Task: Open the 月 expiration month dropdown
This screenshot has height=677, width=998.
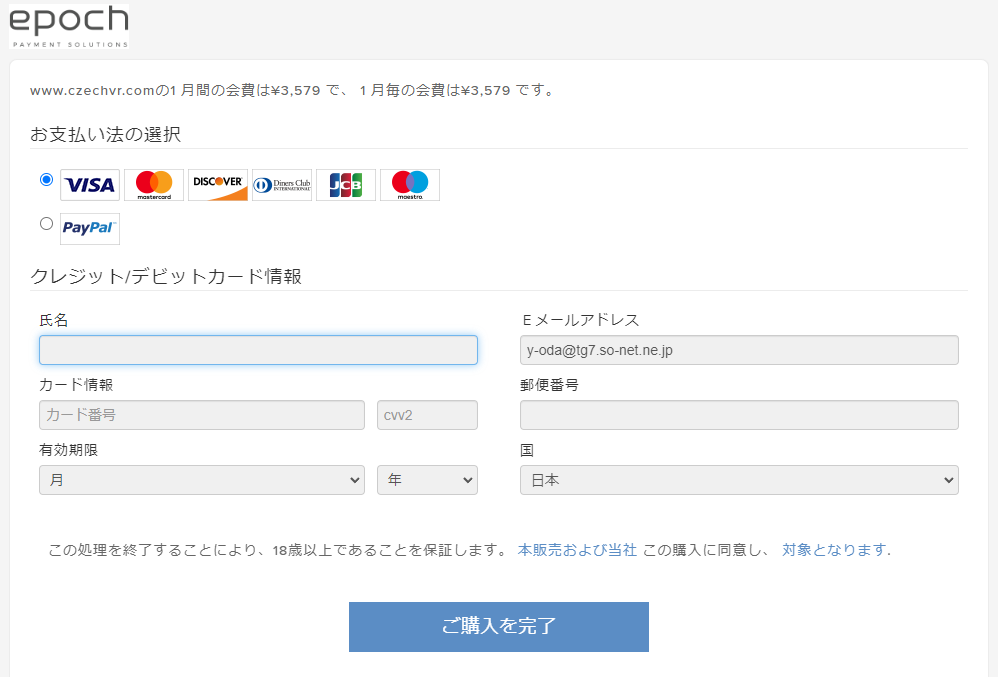Action: pos(202,480)
